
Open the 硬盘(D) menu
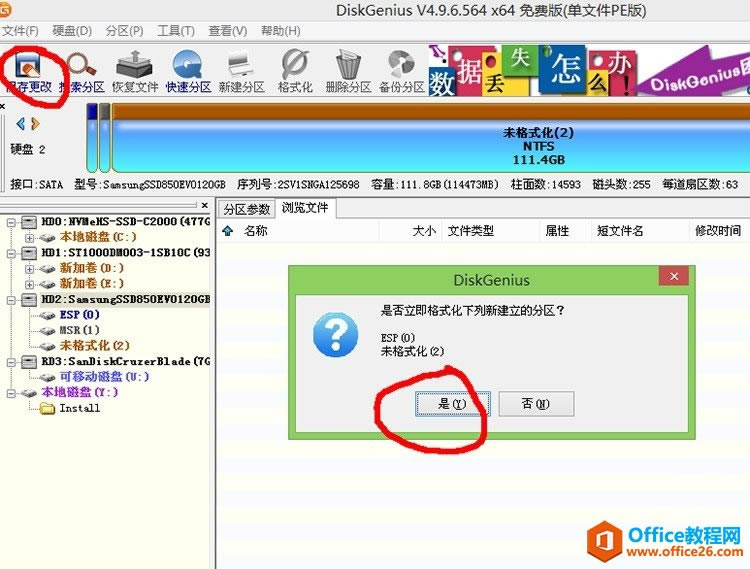(72, 31)
